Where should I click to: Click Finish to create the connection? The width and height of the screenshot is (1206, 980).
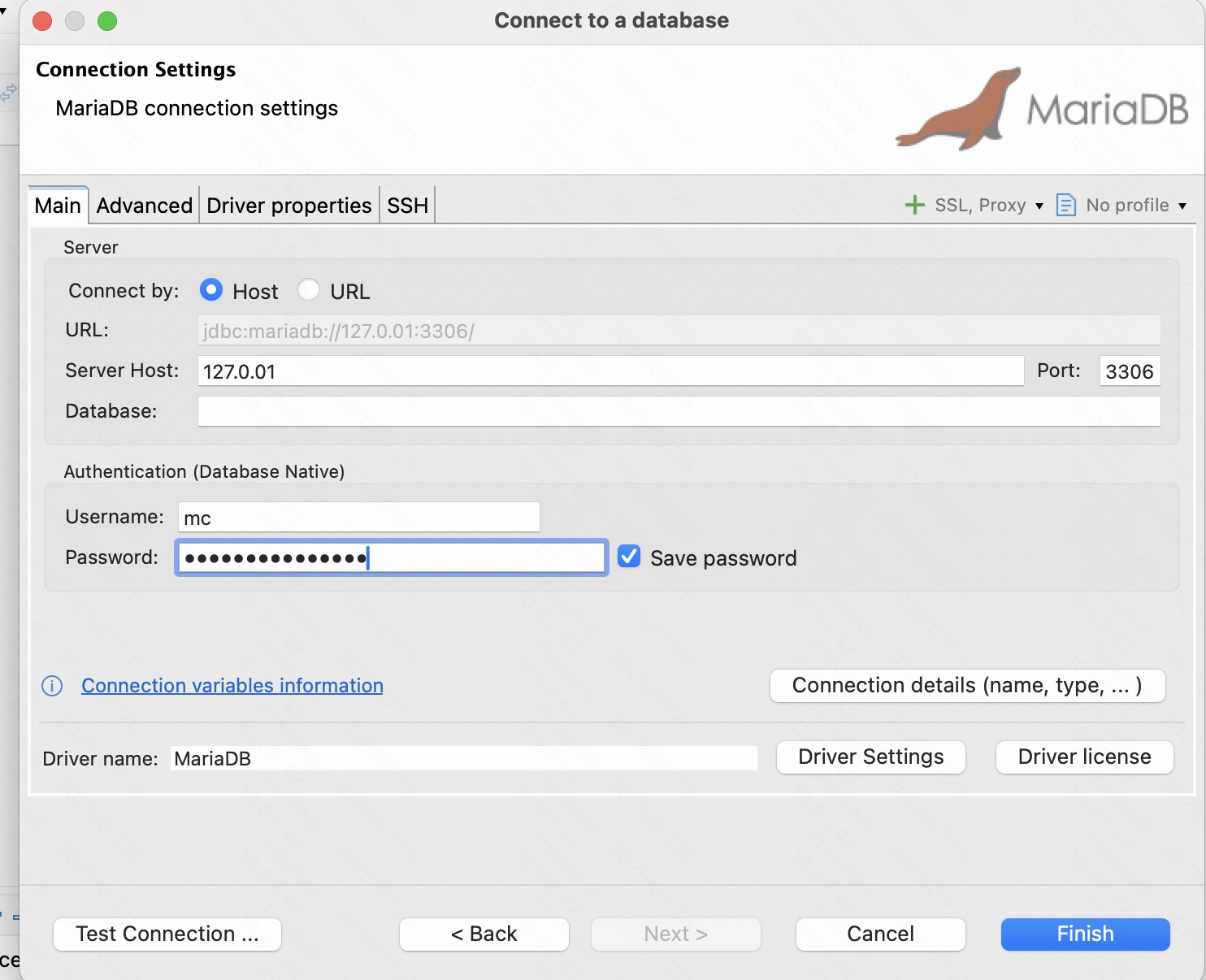(x=1086, y=934)
